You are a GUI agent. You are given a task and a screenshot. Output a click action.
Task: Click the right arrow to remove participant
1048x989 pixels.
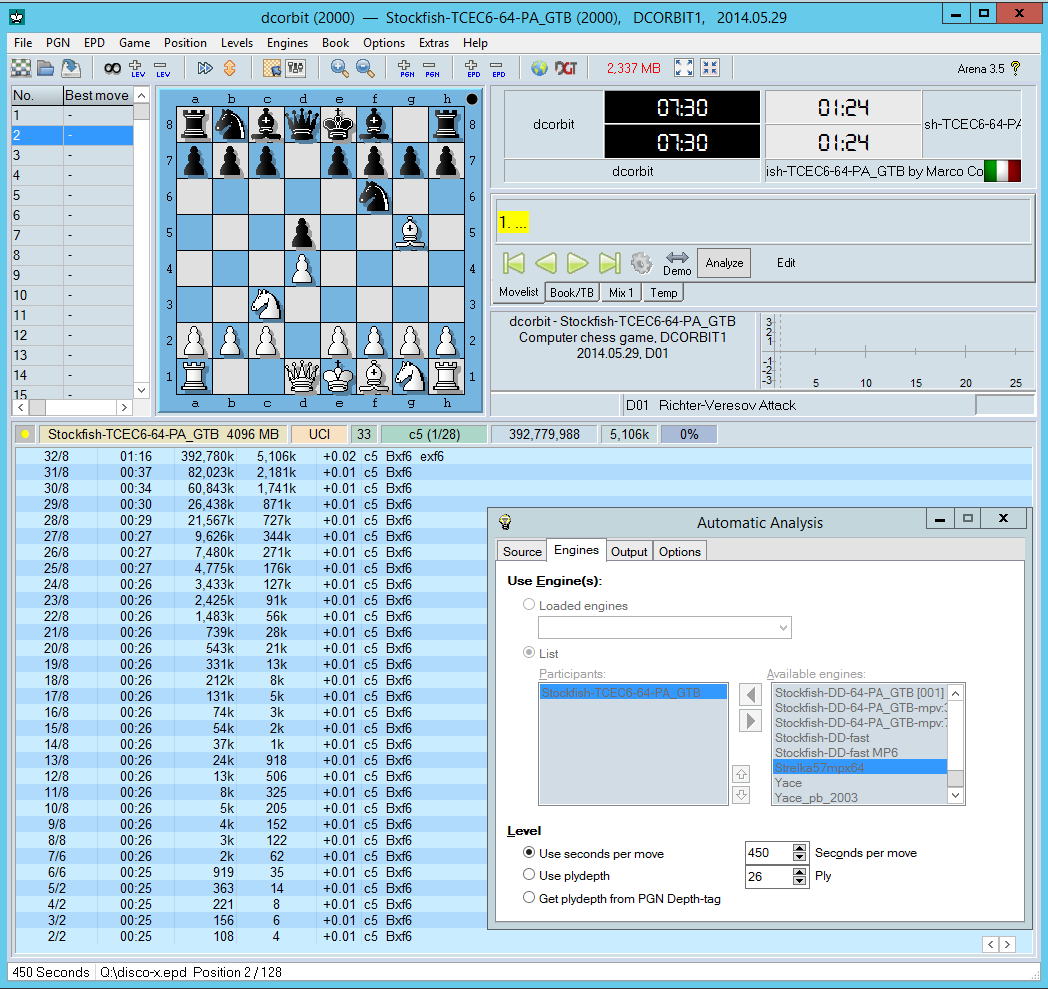tap(750, 721)
